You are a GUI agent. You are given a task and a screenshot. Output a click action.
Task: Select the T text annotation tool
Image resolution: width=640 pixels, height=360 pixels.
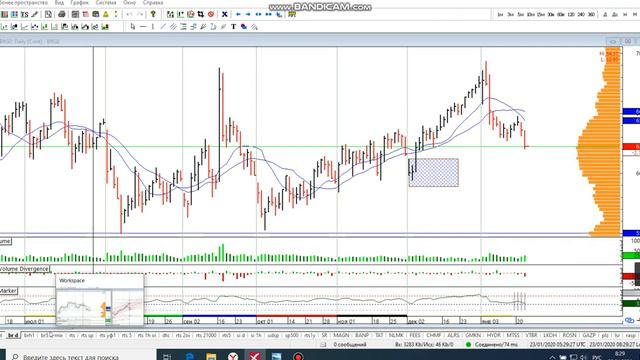(233, 27)
